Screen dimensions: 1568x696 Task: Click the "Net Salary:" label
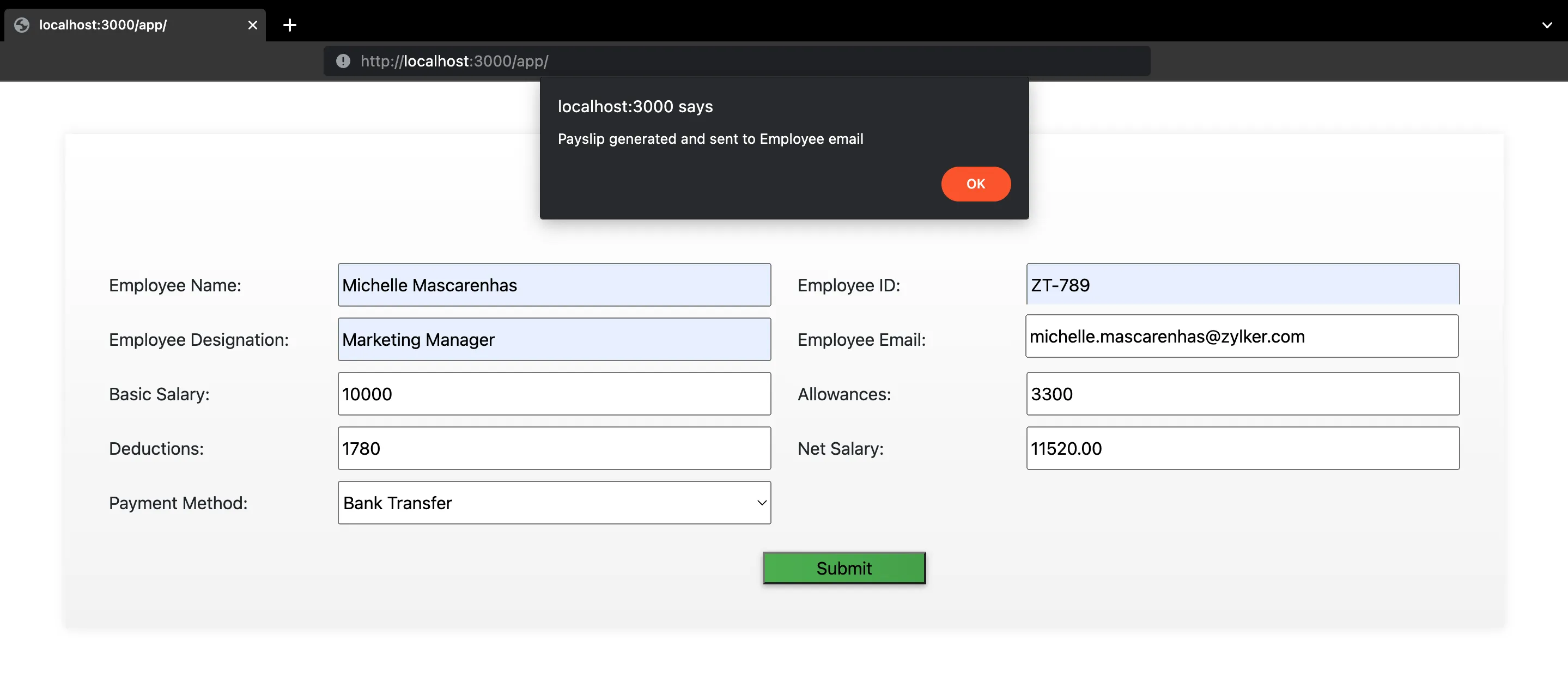click(841, 448)
